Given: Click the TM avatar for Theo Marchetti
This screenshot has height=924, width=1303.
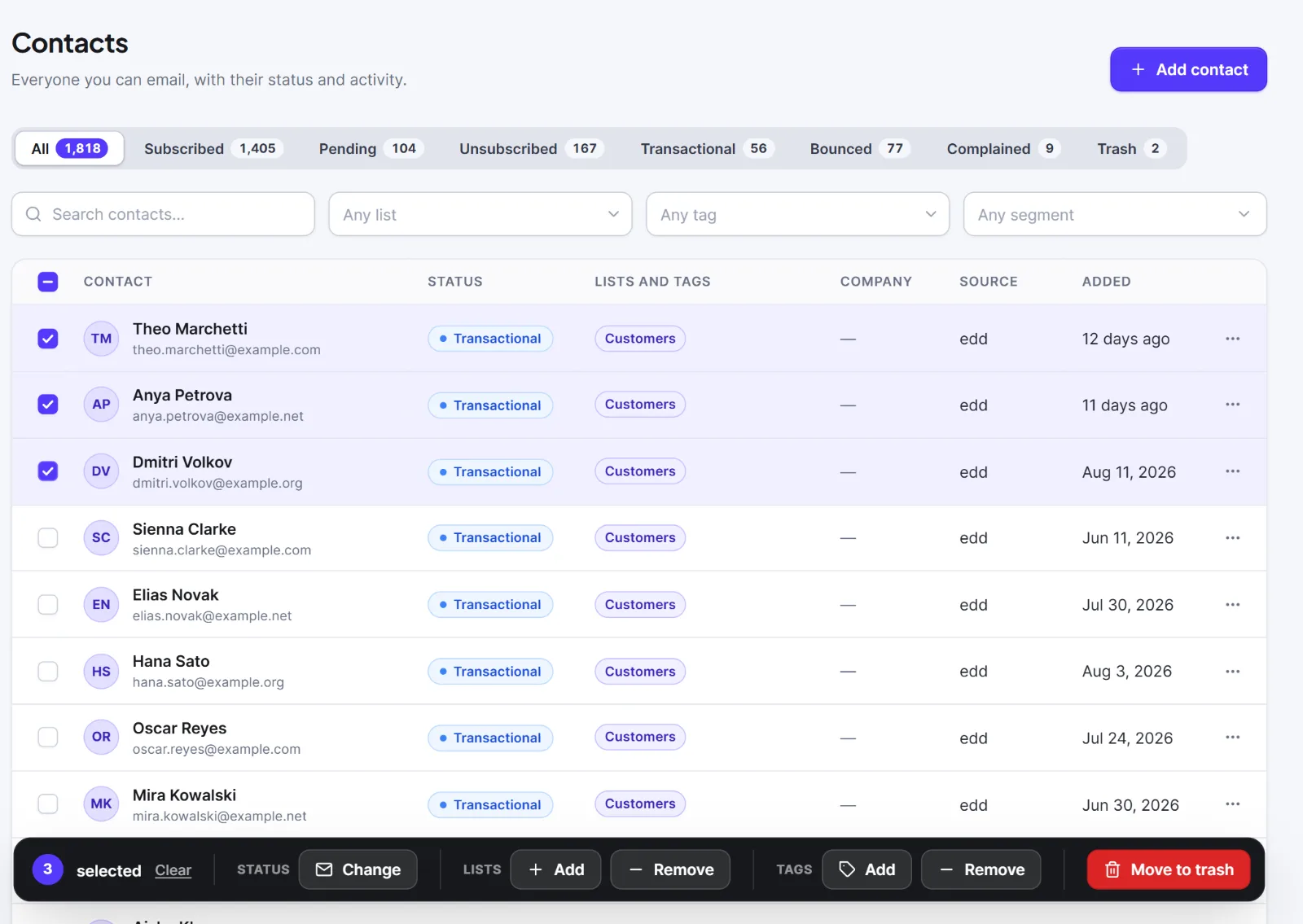Looking at the screenshot, I should point(101,339).
